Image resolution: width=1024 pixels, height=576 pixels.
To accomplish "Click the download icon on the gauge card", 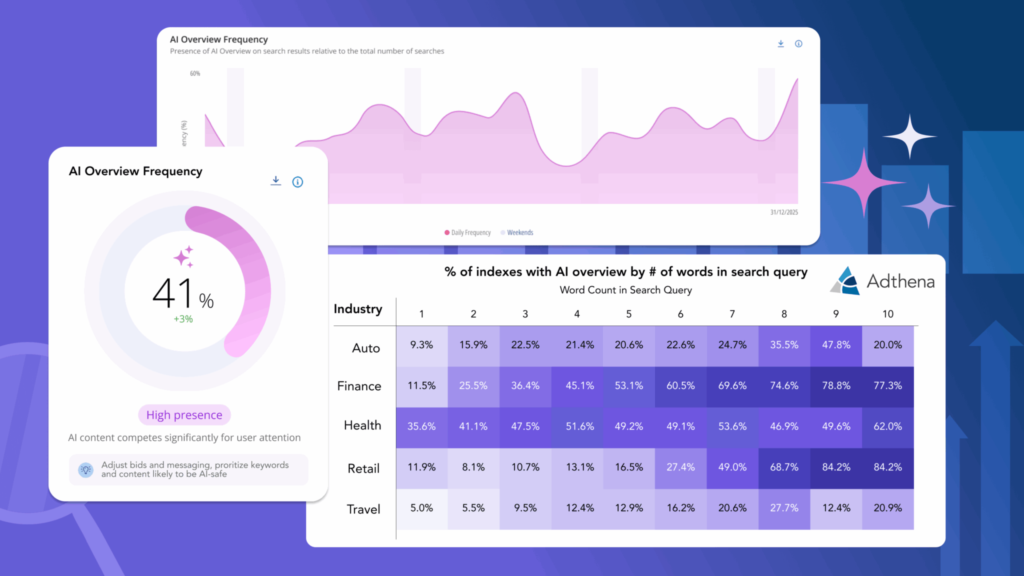I will (x=275, y=181).
